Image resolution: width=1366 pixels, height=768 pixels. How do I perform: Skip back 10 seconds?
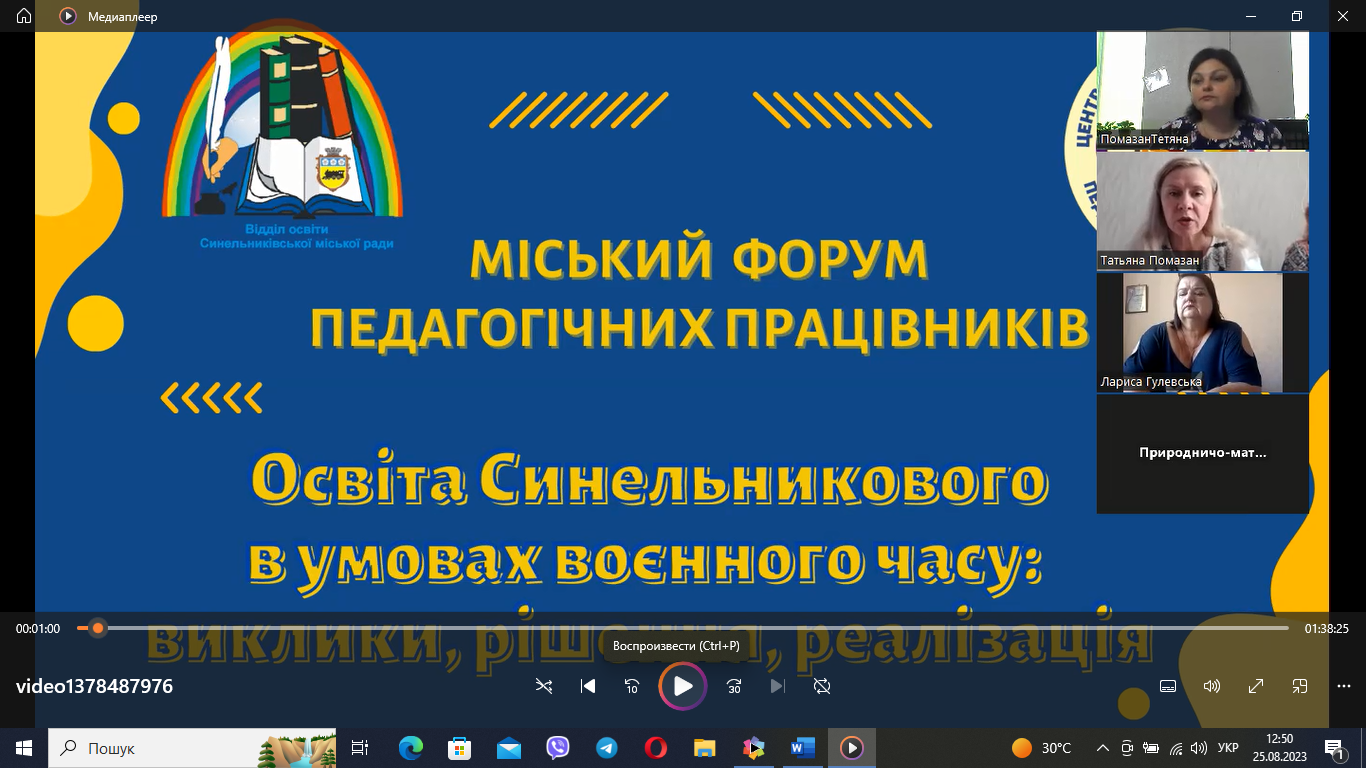tap(632, 686)
